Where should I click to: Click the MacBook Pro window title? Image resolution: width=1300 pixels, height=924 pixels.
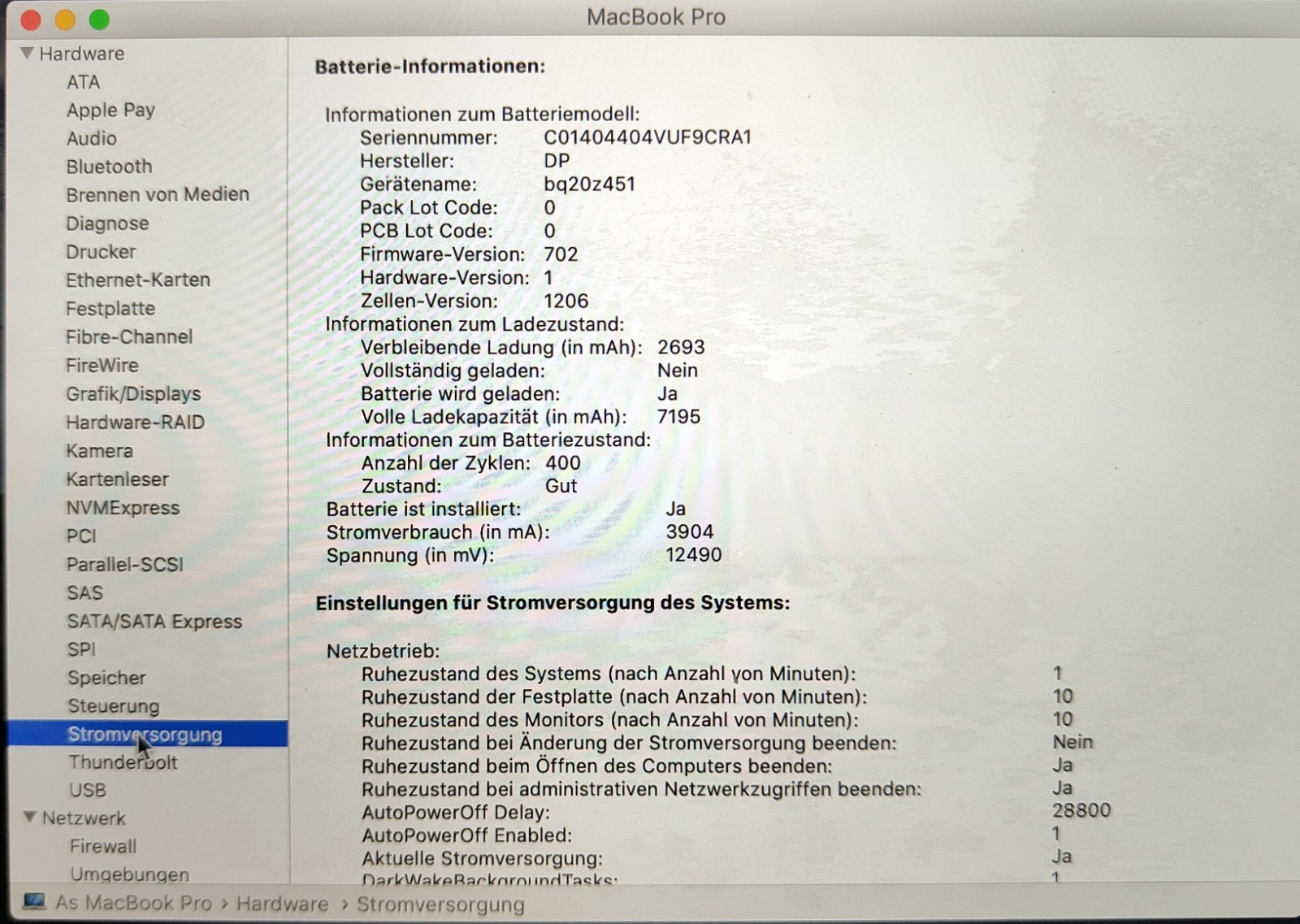tap(656, 17)
